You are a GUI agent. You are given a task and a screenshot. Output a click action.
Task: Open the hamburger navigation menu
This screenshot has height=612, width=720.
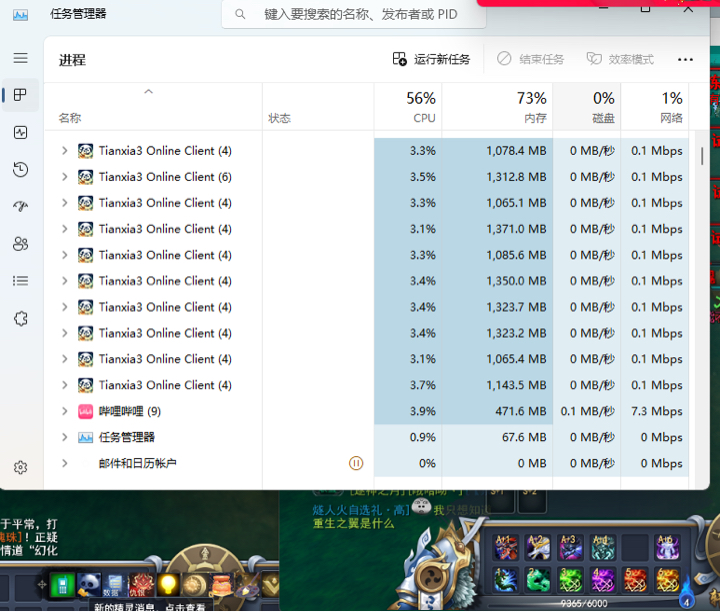coord(20,58)
